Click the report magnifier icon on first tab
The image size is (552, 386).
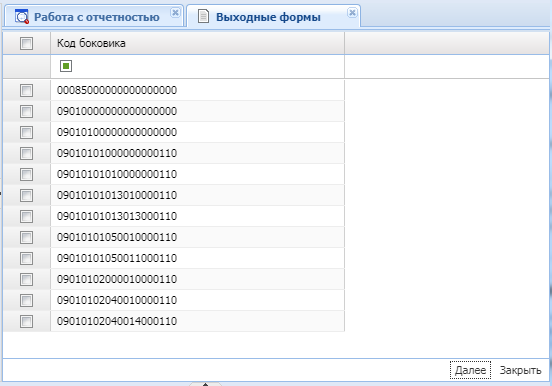pyautogui.click(x=22, y=17)
